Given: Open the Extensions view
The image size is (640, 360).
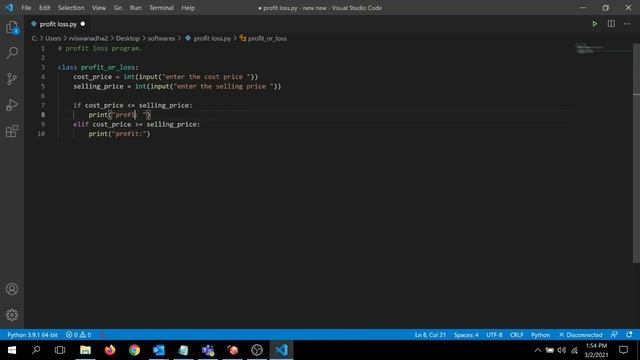Looking at the screenshot, I should (12, 131).
